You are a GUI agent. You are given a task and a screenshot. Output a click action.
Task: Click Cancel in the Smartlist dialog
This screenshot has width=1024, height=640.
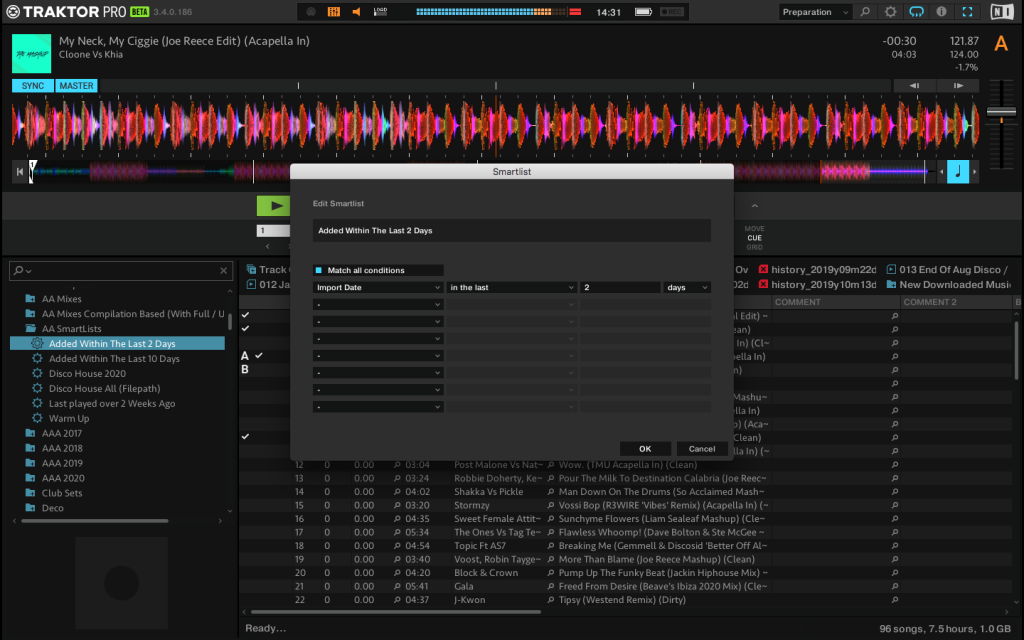pyautogui.click(x=701, y=449)
